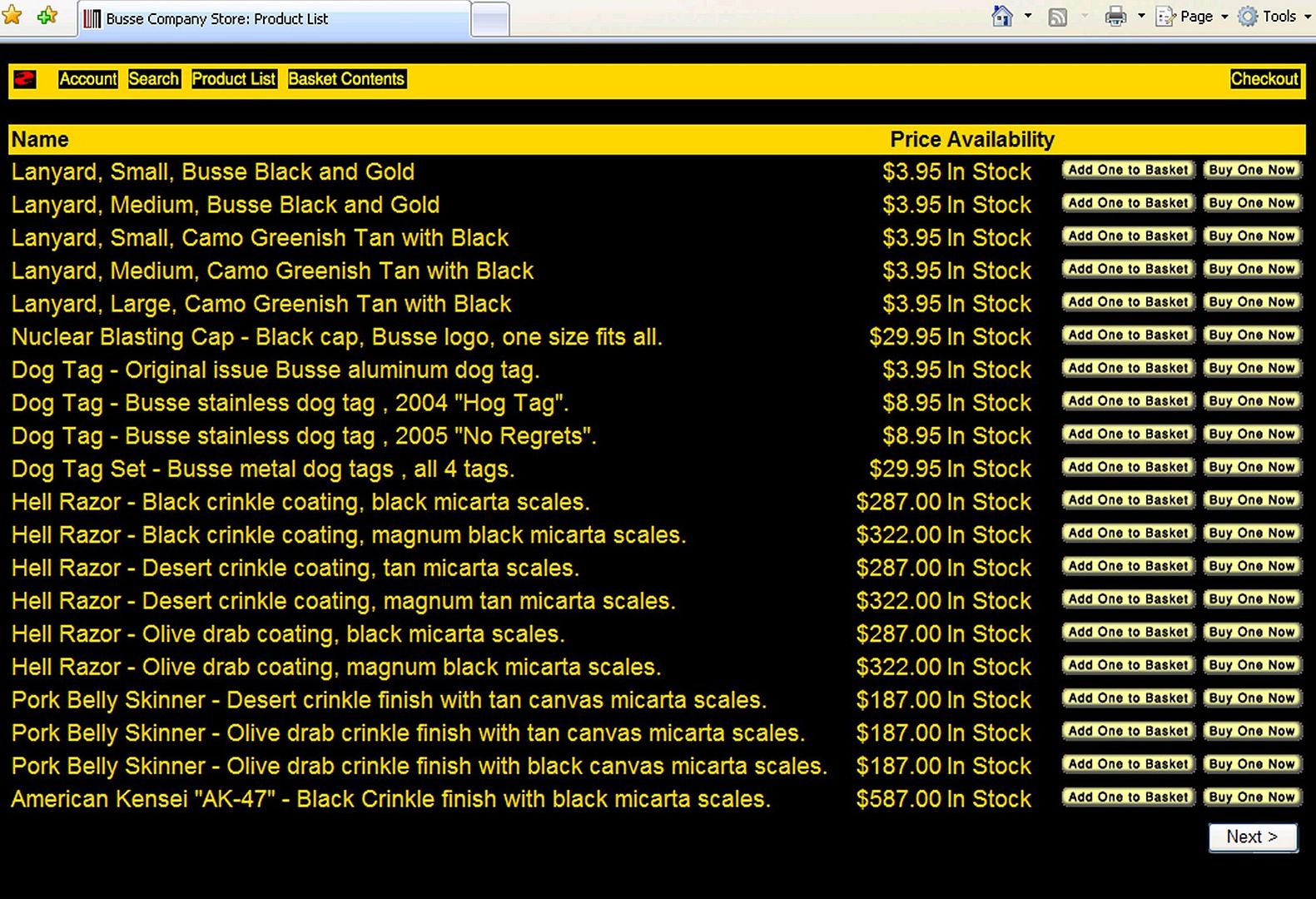1316x899 pixels.
Task: Buy Lanyard Small Camo Greenish Tan now
Action: pyautogui.click(x=1252, y=236)
